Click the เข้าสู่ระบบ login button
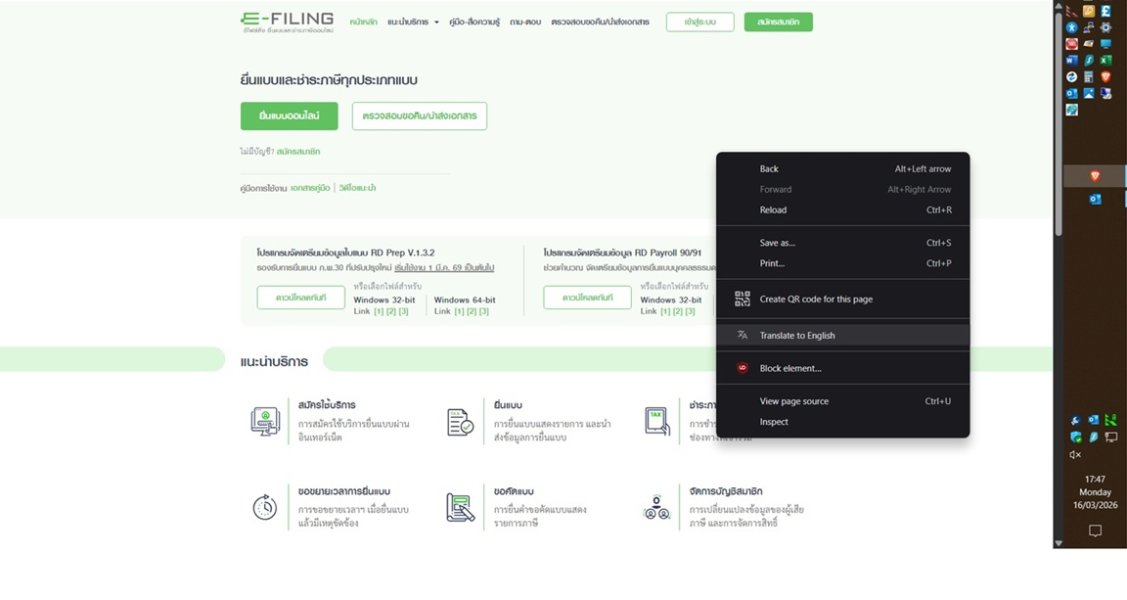 click(699, 22)
